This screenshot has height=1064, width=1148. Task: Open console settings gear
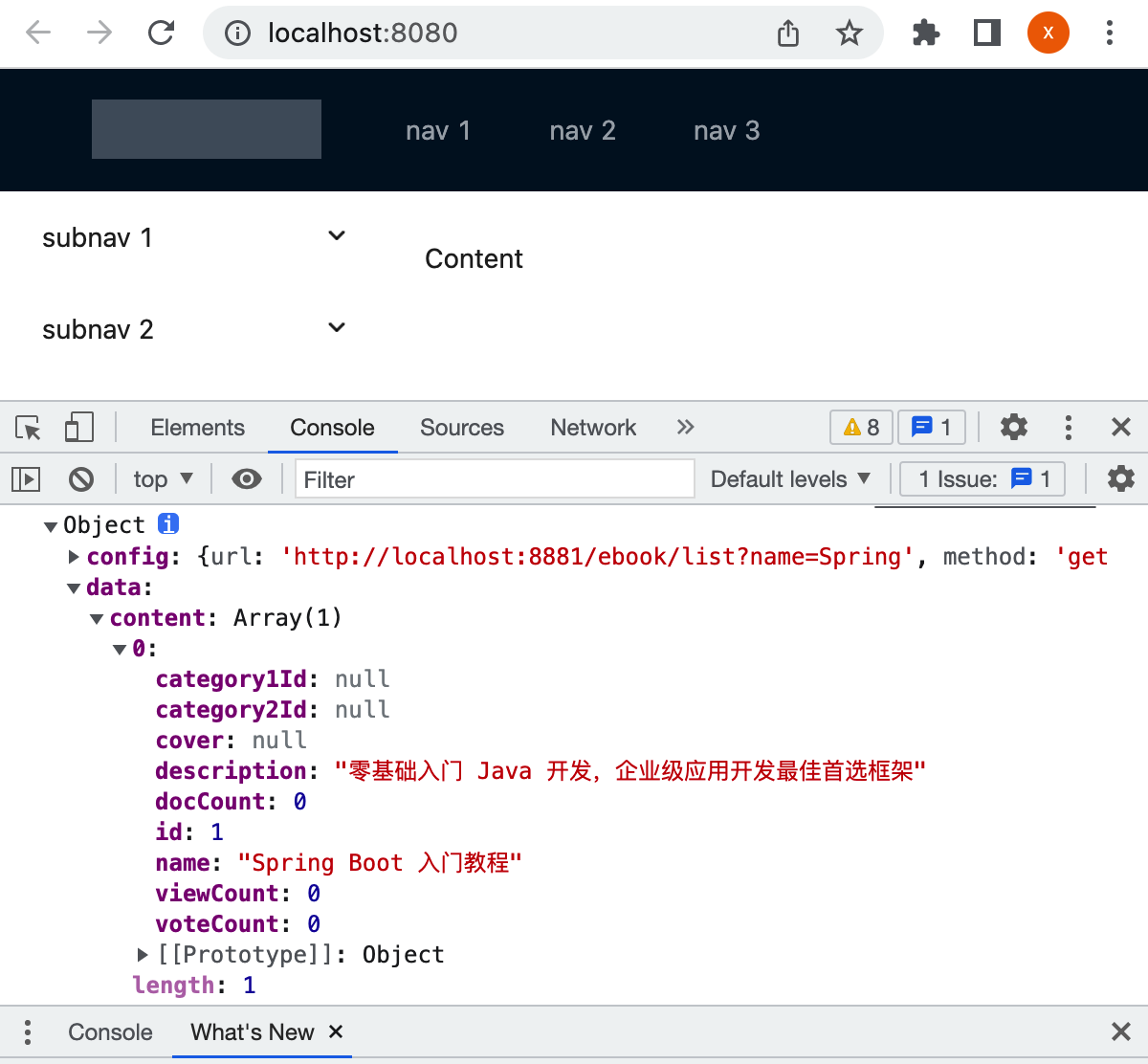(x=1121, y=478)
